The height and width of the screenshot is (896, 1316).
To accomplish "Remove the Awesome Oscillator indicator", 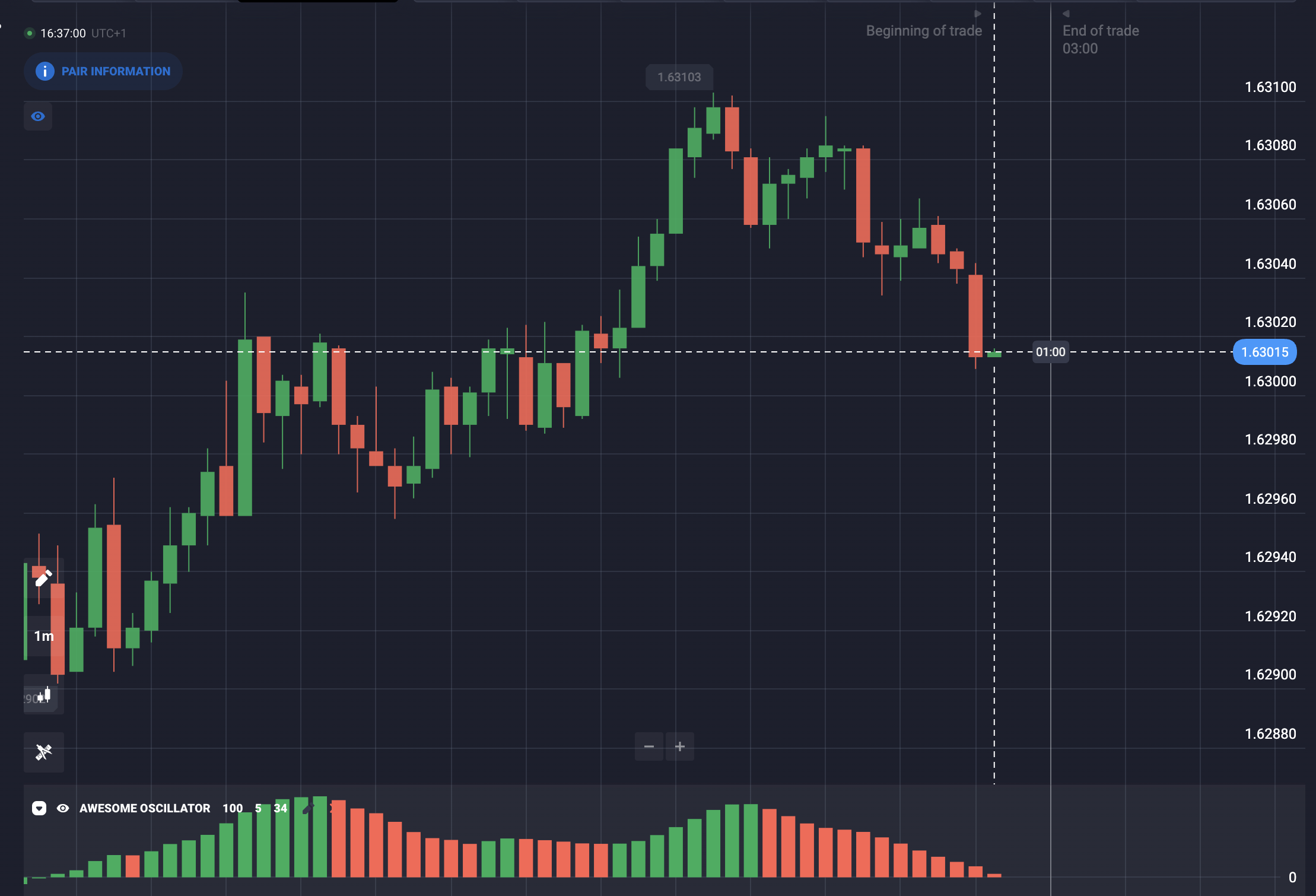I will 333,808.
